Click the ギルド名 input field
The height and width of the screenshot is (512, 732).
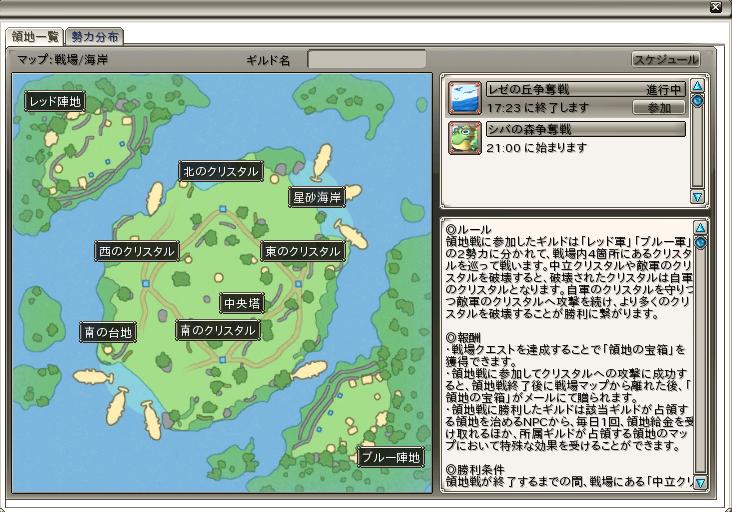click(366, 60)
